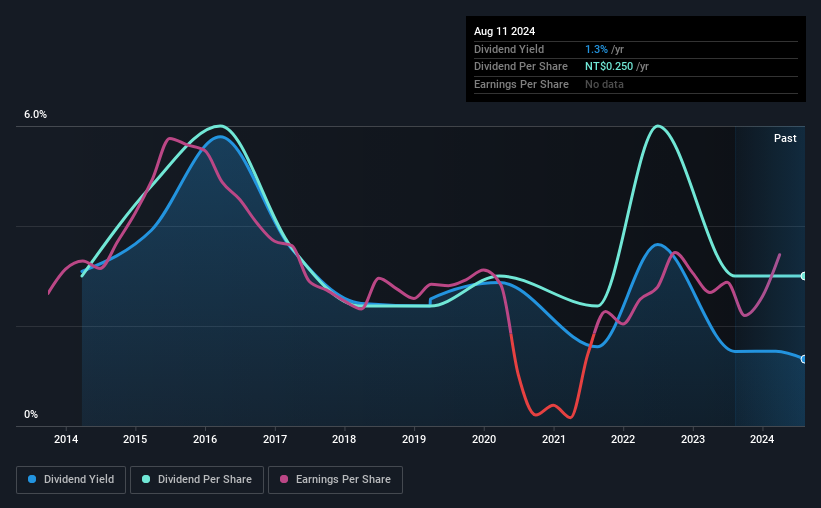Select the 2019 x-axis label
Screen dimensions: 821x508
click(414, 439)
